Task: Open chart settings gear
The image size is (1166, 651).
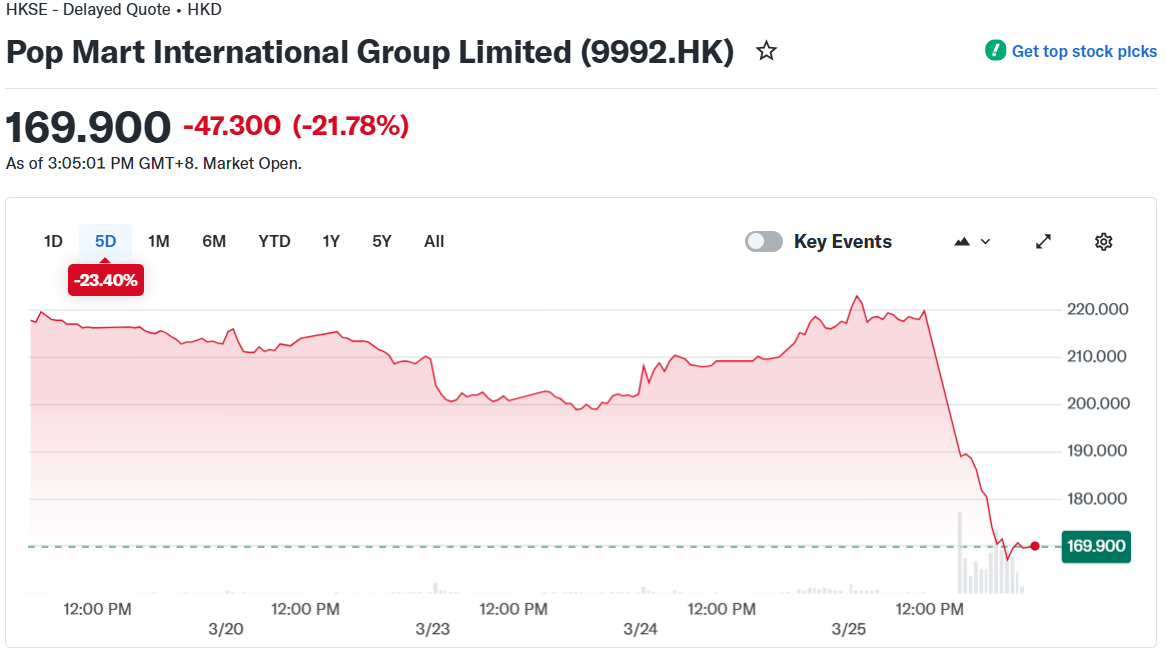Action: coord(1103,241)
